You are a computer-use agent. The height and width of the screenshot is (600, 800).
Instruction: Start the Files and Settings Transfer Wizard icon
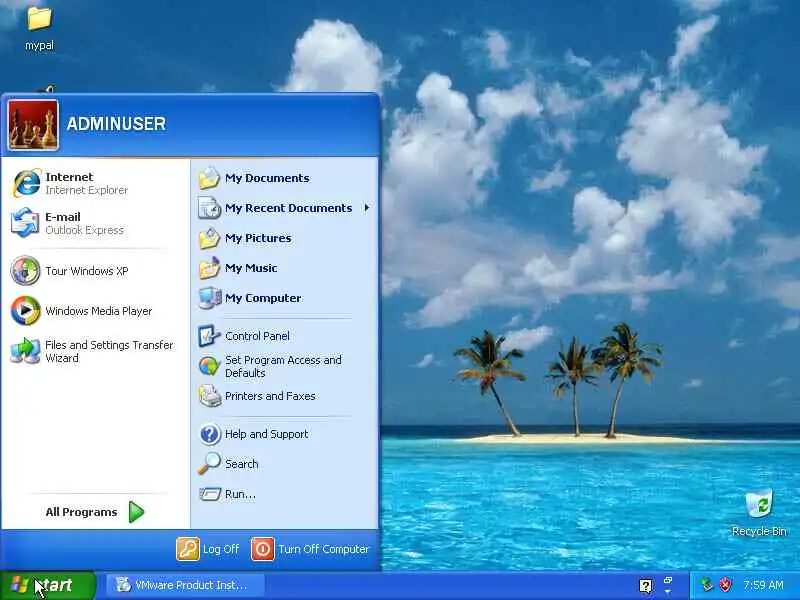pyautogui.click(x=26, y=351)
